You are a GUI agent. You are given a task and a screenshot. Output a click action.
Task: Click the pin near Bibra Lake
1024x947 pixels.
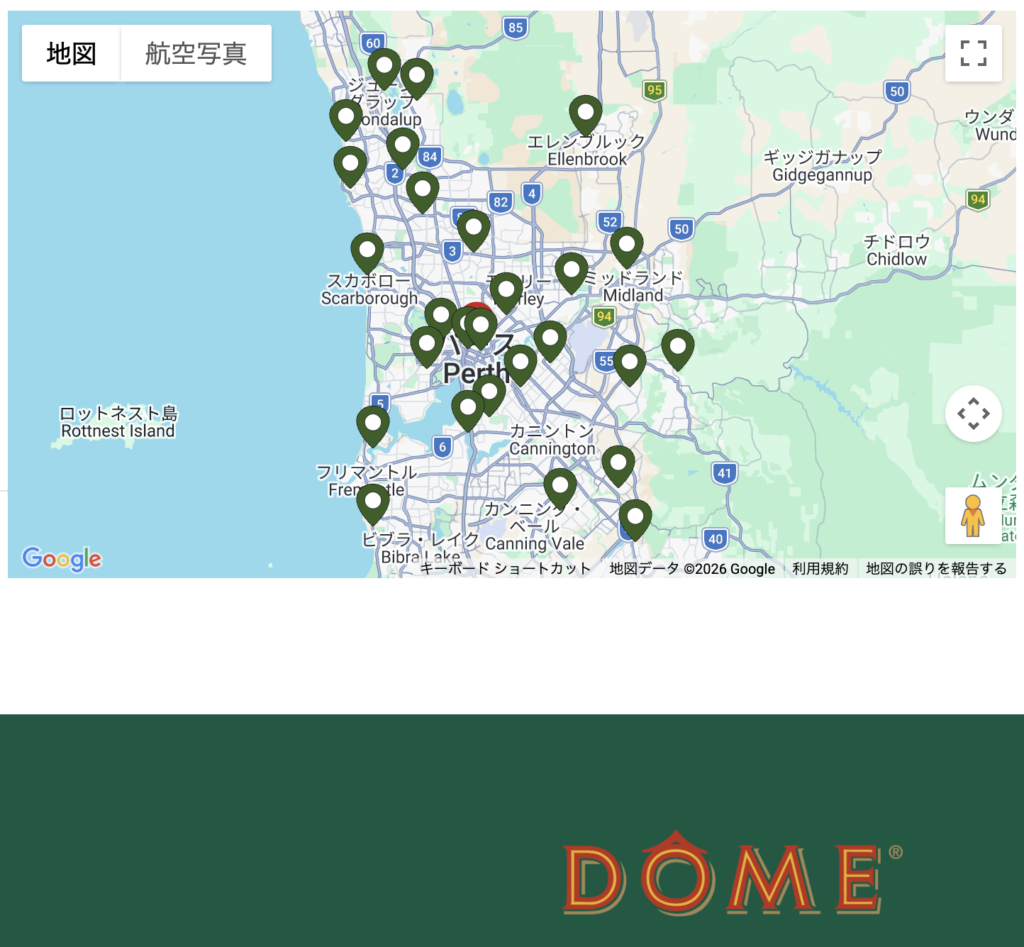373,503
